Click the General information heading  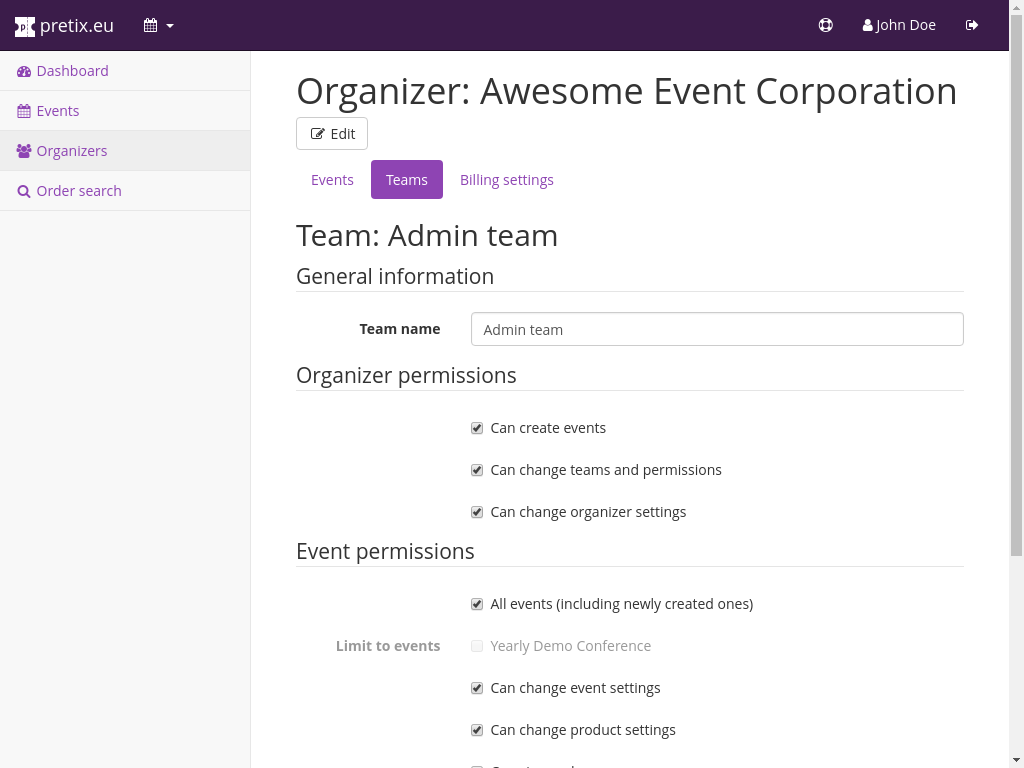point(395,276)
